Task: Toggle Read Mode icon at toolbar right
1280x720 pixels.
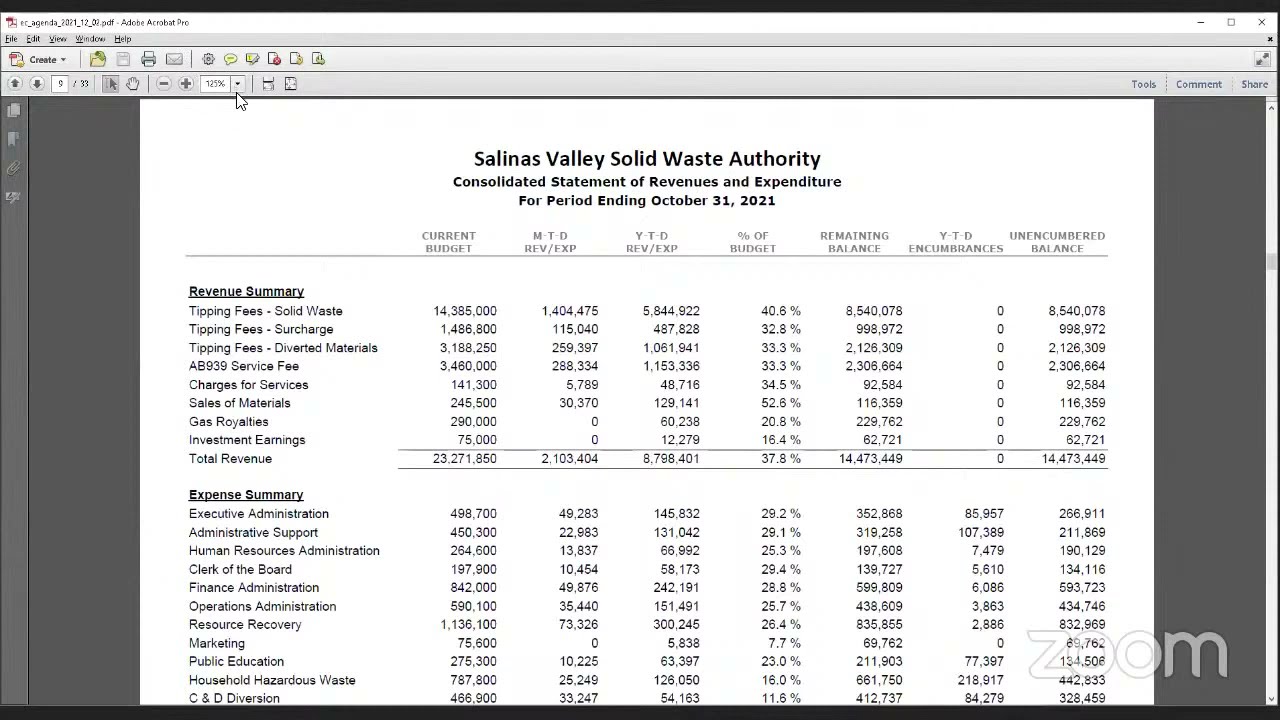Action: (x=1262, y=59)
